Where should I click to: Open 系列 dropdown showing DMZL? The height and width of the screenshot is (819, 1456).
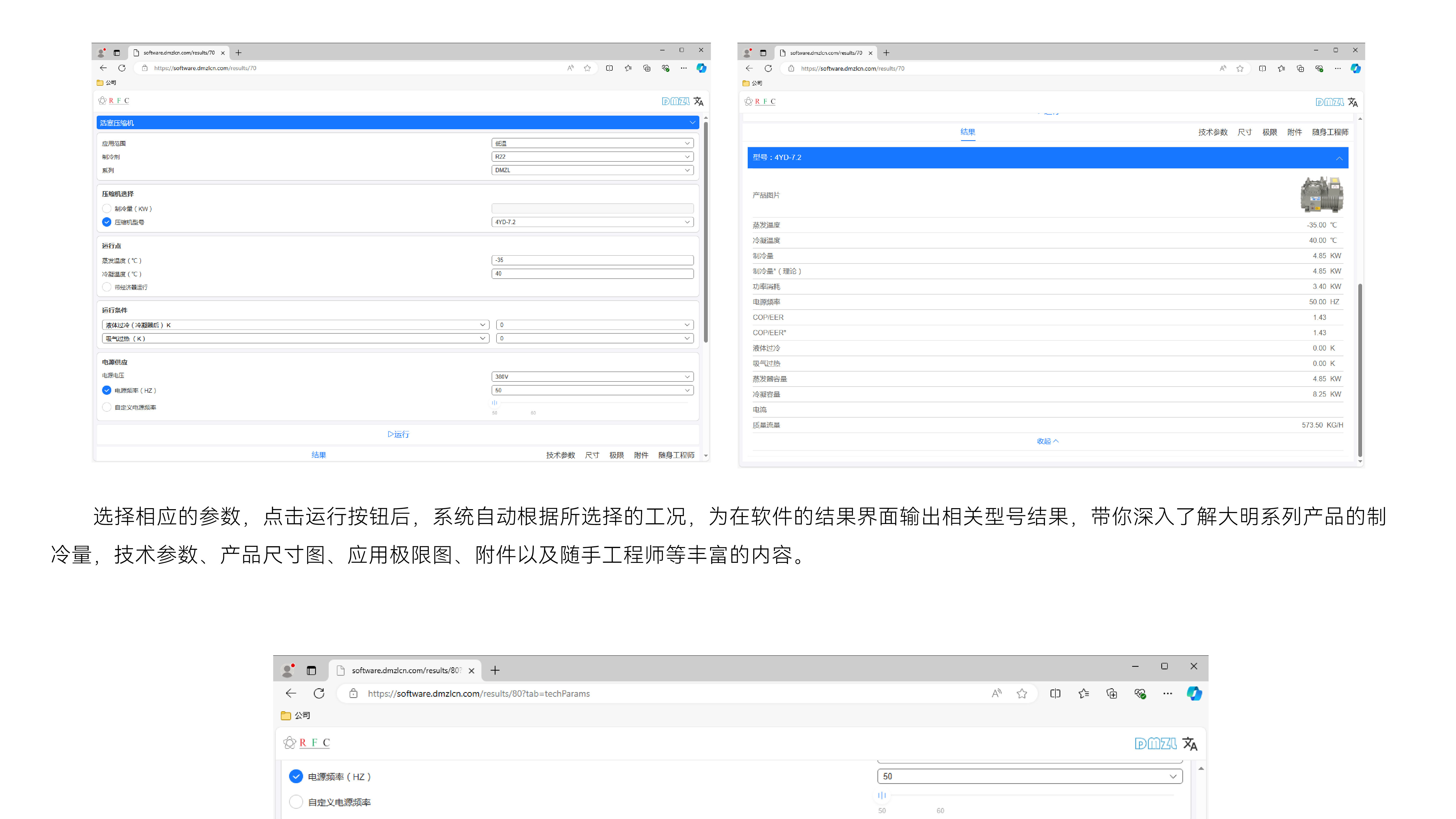[592, 170]
